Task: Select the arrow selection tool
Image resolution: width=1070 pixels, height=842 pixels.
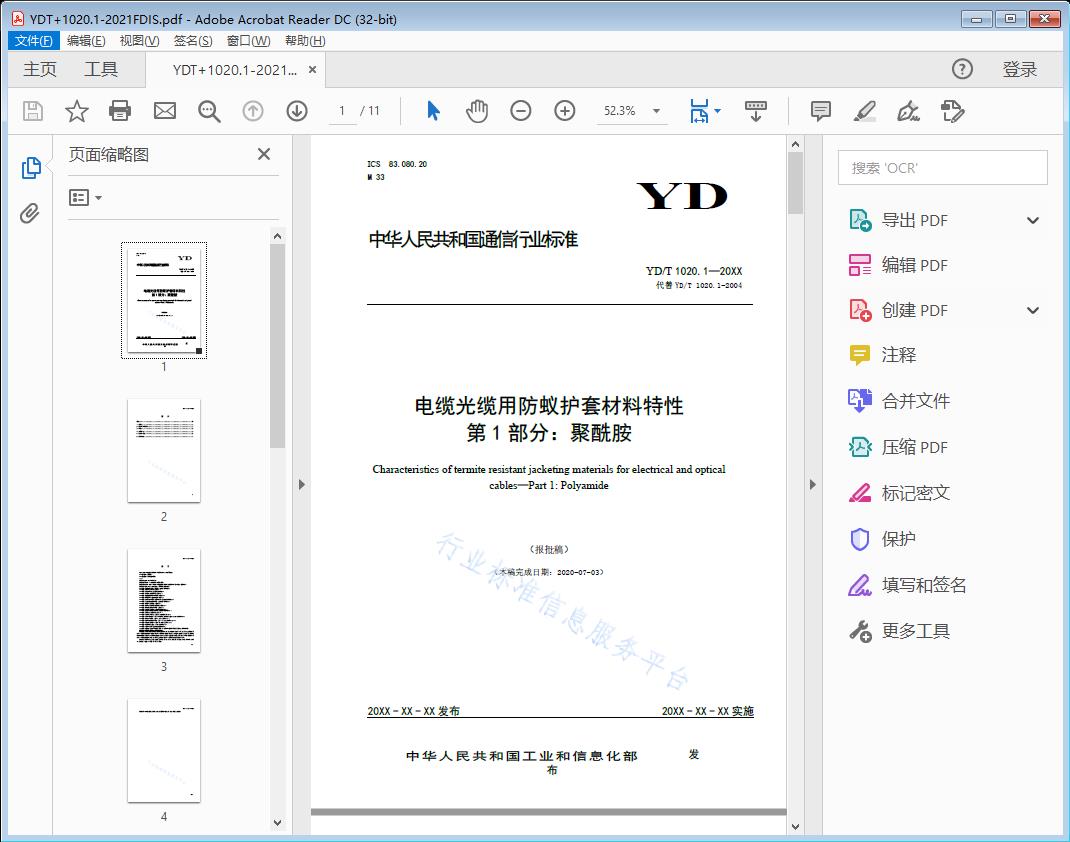Action: click(433, 111)
